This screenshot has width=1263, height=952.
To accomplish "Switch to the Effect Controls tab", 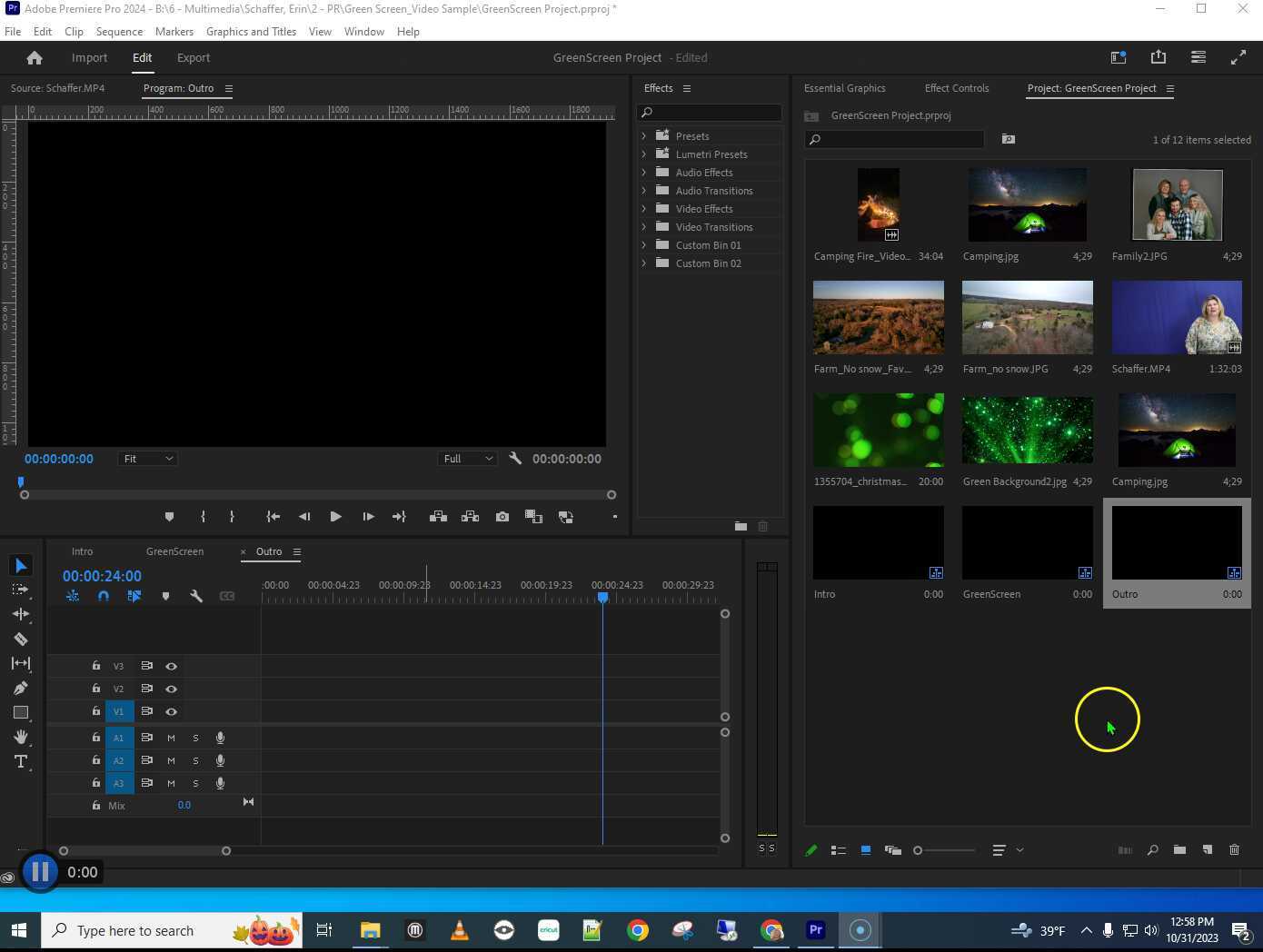I will 957,88.
